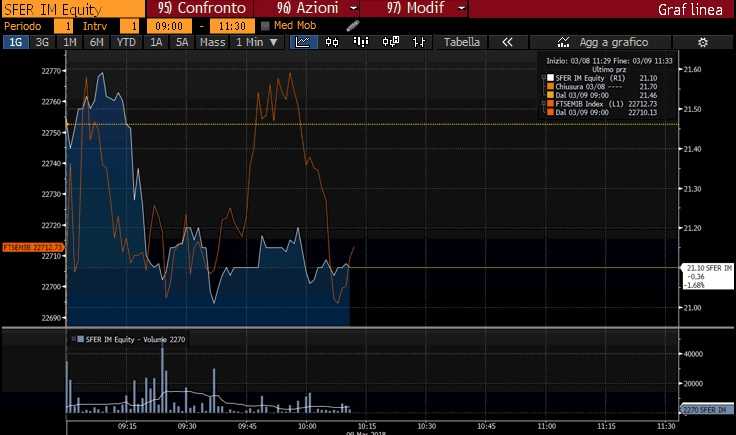Click the pencil edit icon beside Med Mob

[x=353, y=24]
